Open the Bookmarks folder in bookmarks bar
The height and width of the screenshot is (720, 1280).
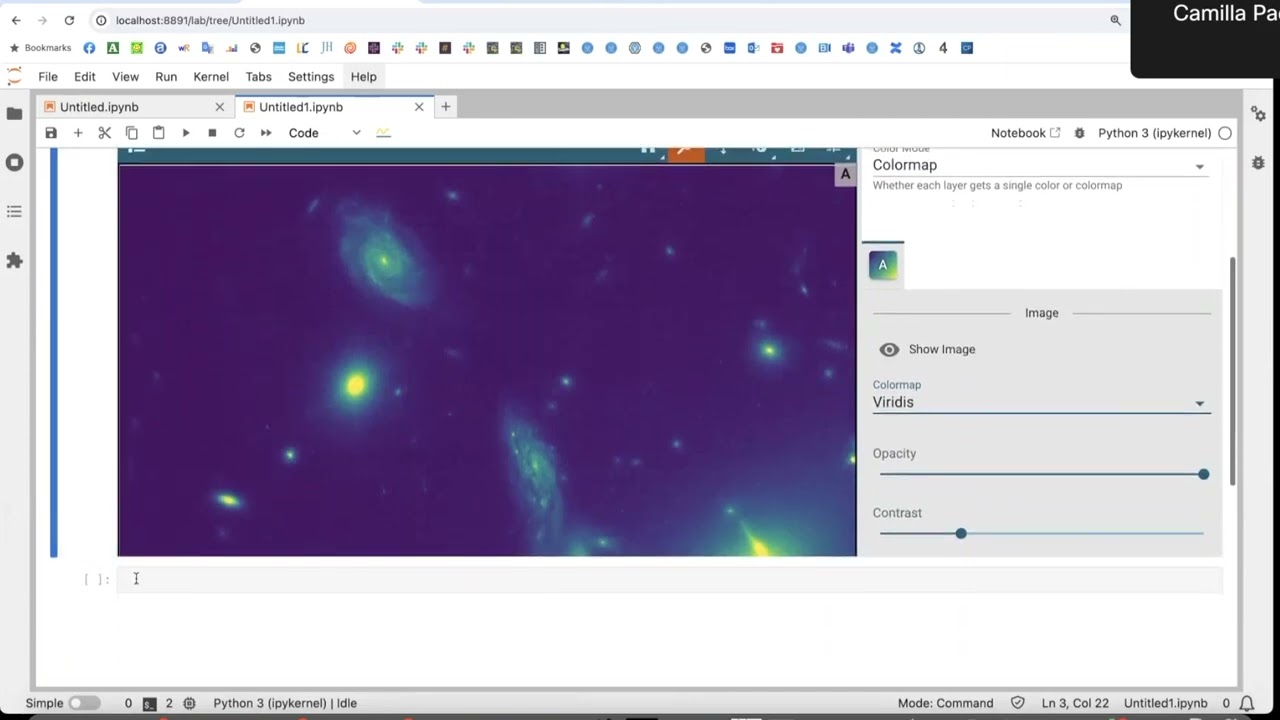point(41,48)
